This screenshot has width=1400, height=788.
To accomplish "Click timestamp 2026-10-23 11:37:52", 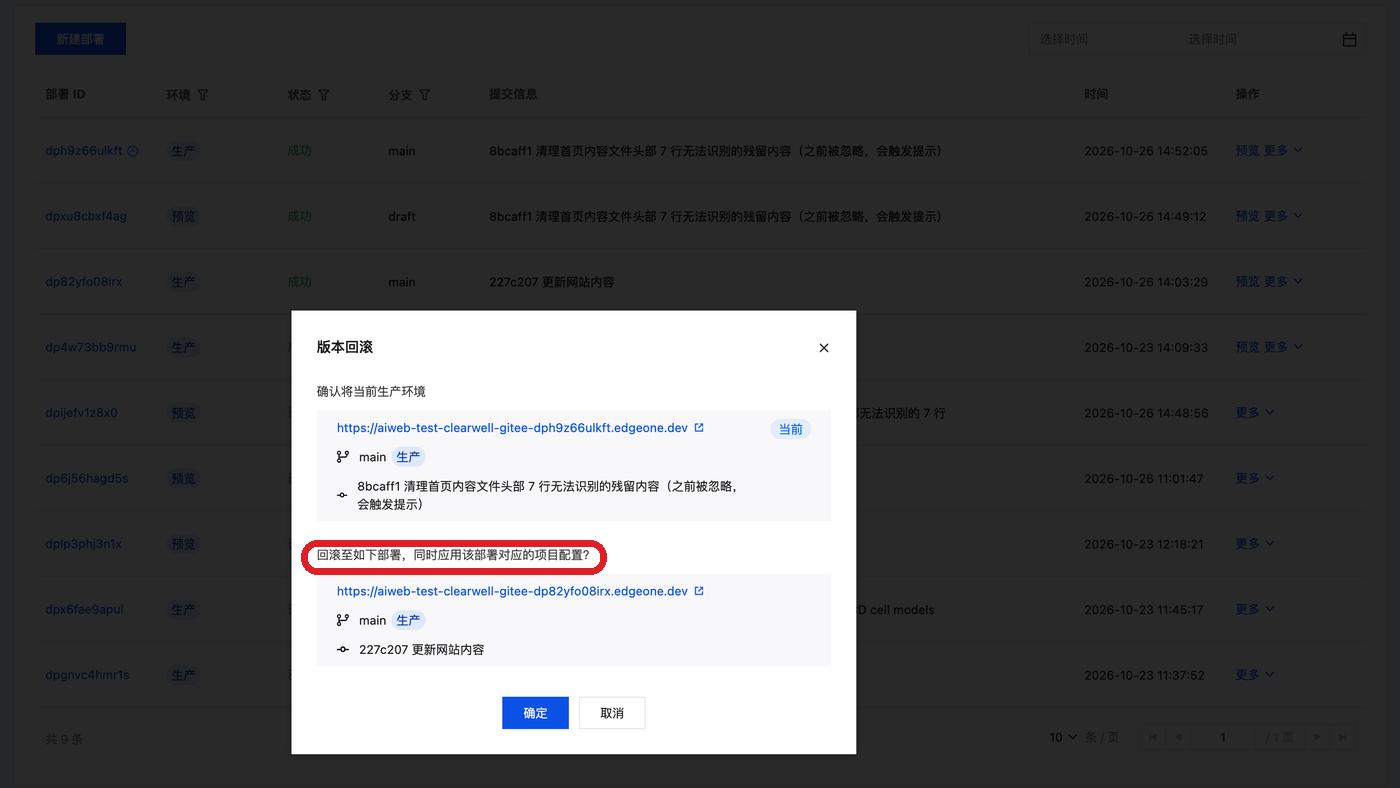I will point(1146,675).
